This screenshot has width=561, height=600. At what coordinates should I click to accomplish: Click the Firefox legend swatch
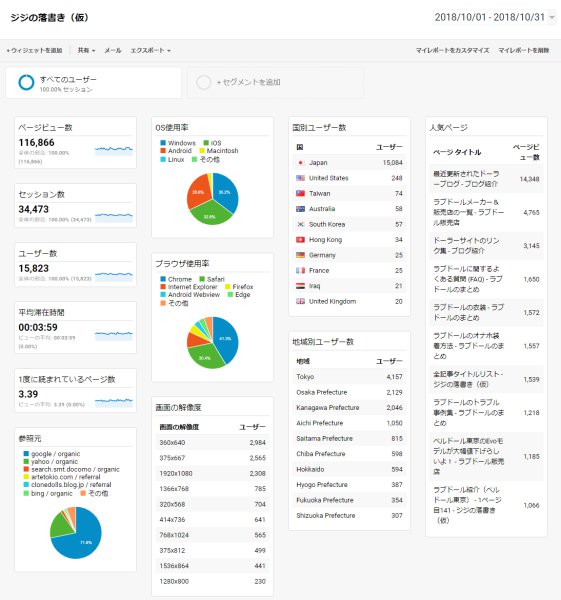click(228, 287)
